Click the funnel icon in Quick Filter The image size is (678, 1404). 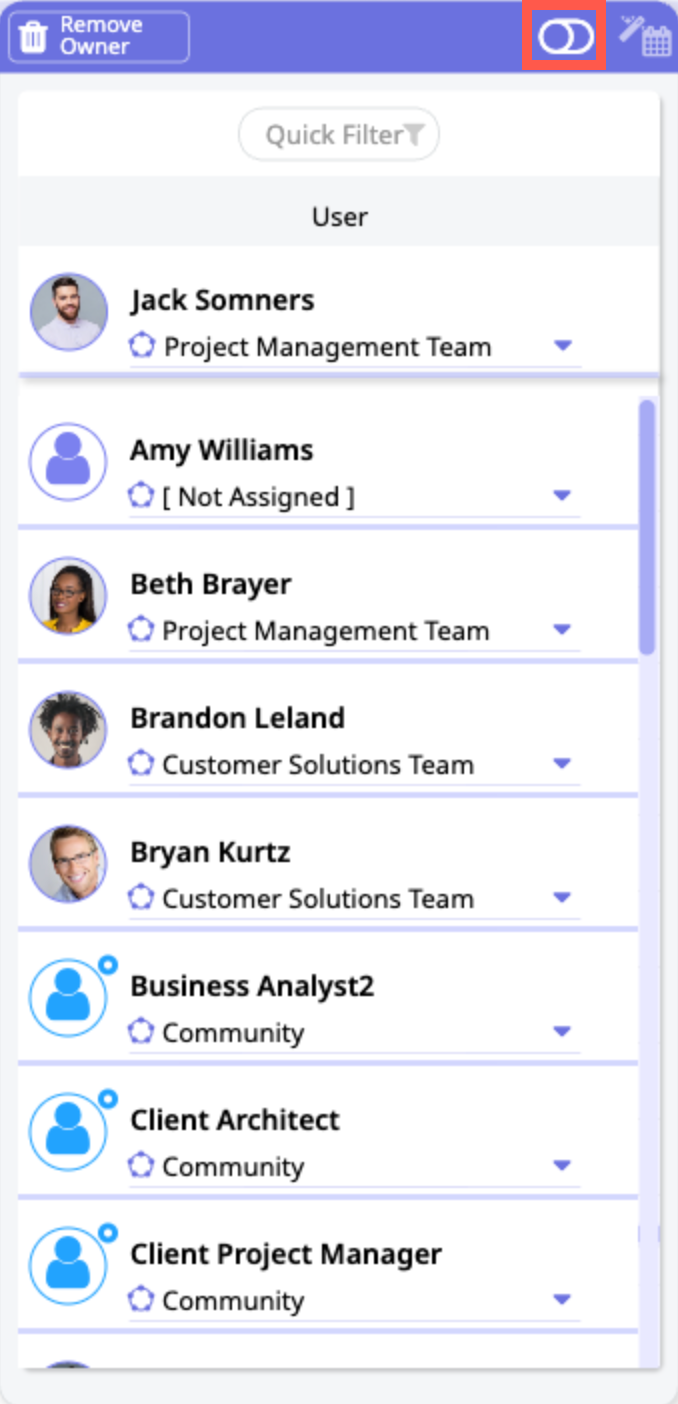tap(415, 134)
